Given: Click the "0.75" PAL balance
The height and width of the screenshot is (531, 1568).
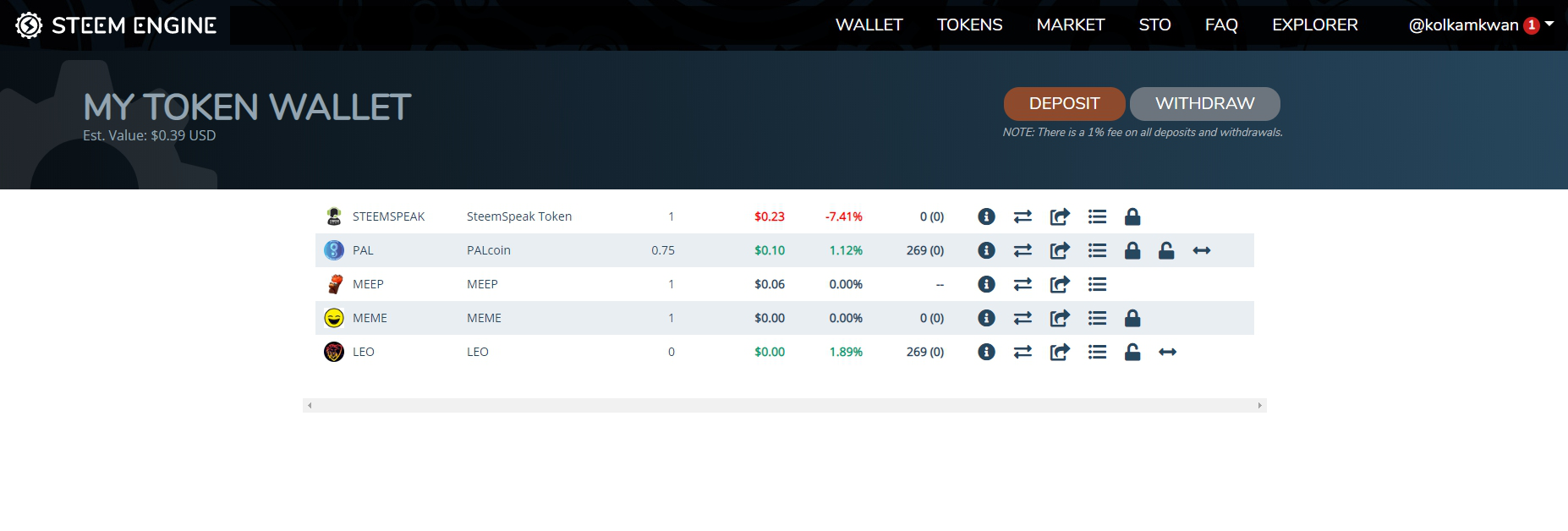Looking at the screenshot, I should click(663, 250).
